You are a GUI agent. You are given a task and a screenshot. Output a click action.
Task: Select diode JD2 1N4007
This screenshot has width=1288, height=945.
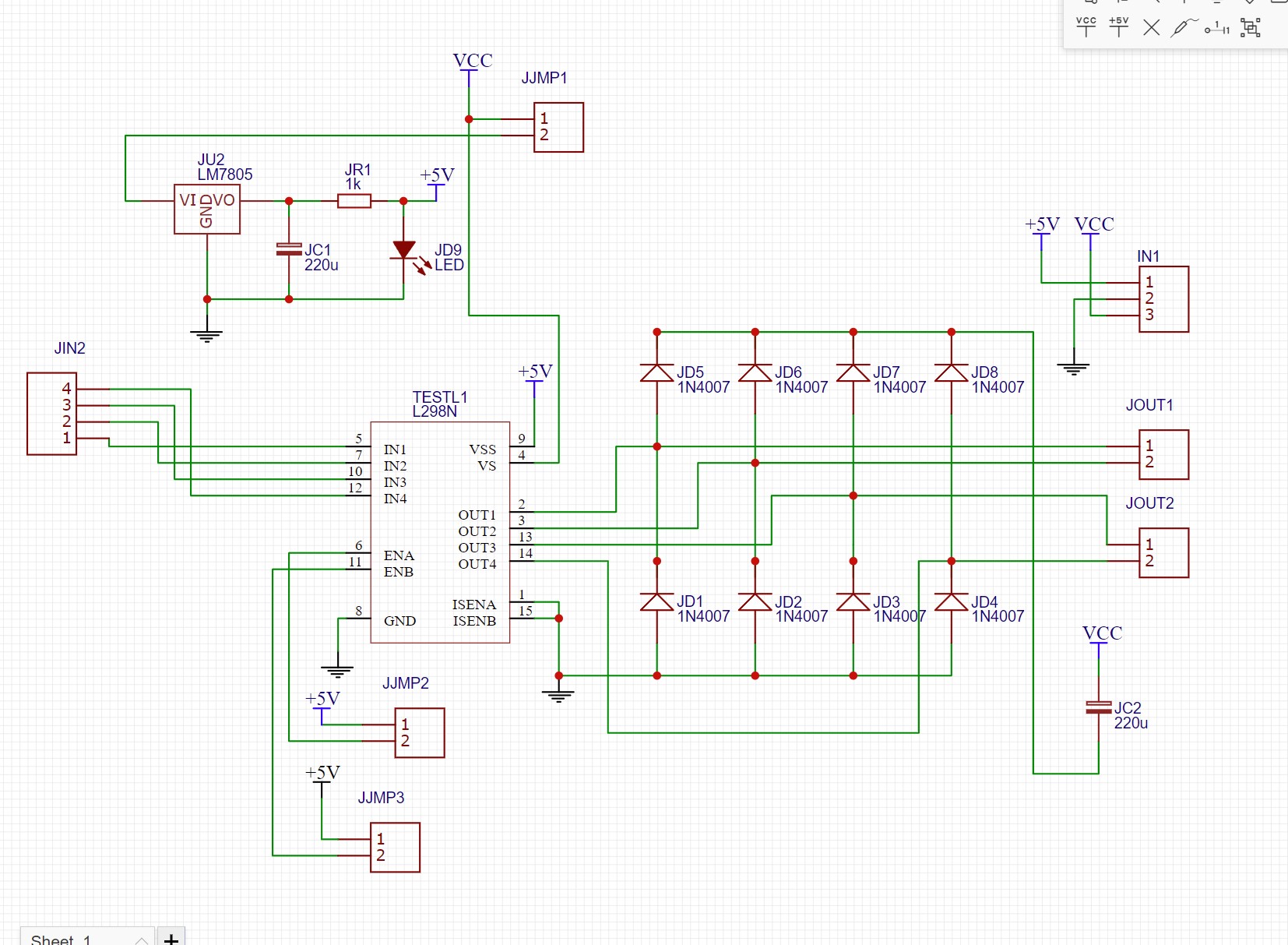click(755, 602)
